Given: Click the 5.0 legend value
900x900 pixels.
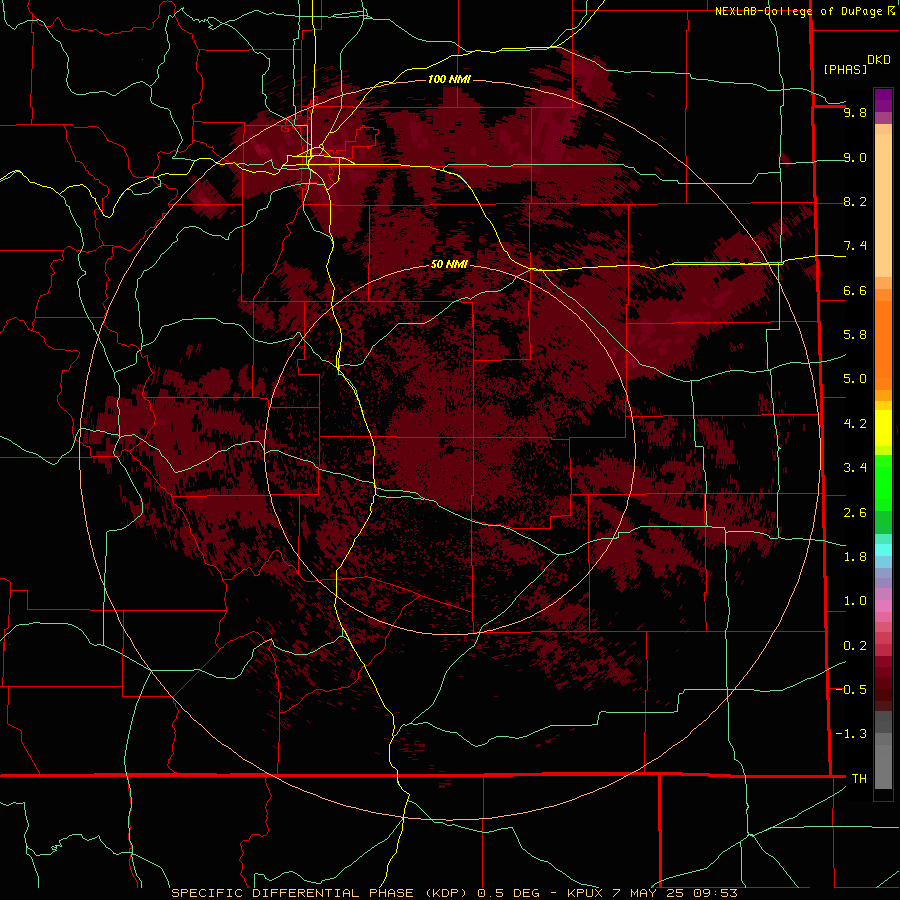Looking at the screenshot, I should [x=855, y=379].
